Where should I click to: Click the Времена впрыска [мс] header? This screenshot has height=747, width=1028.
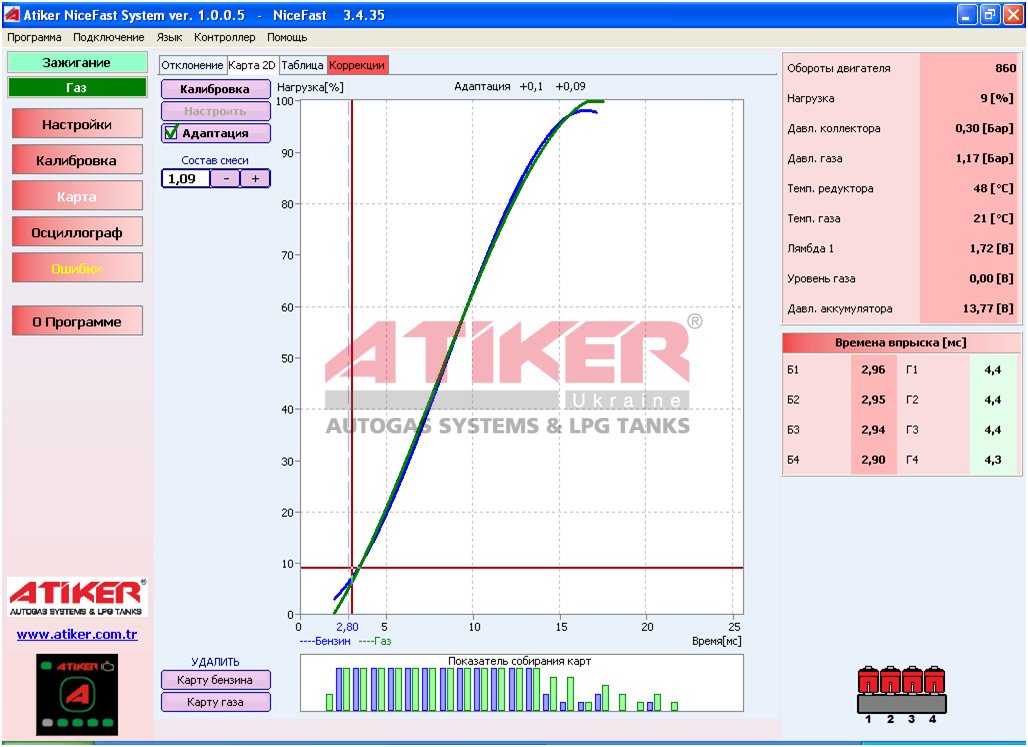point(901,342)
